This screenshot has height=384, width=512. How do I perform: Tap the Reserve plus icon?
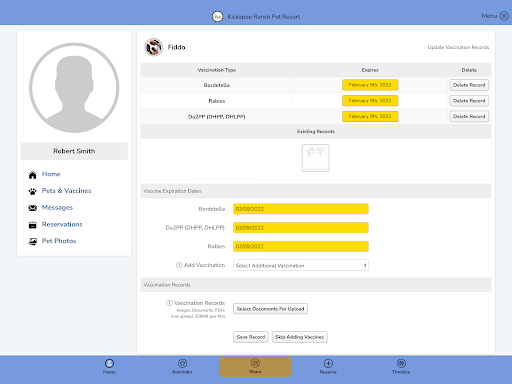point(328,363)
